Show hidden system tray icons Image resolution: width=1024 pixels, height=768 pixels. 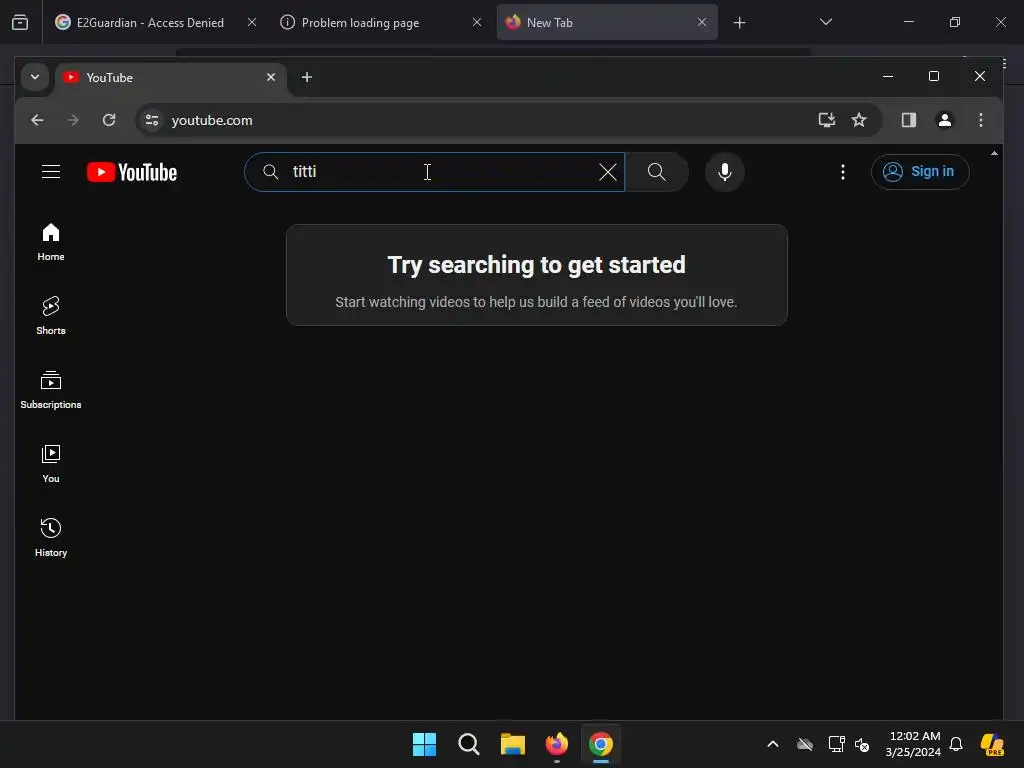click(773, 744)
